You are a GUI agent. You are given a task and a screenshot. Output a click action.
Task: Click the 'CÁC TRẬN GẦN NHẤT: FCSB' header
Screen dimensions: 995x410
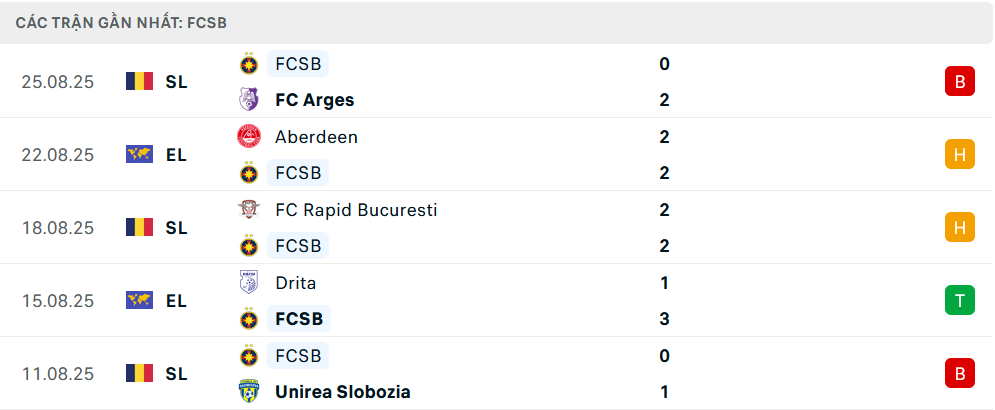(125, 22)
